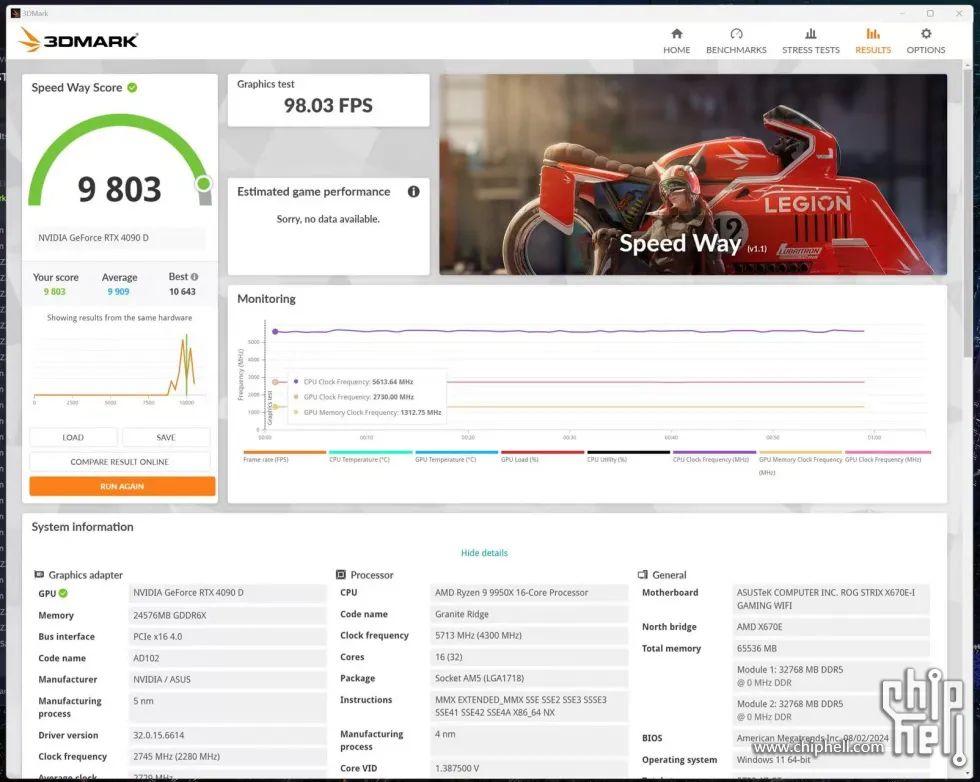Click the LOAD button
The width and height of the screenshot is (980, 782).
point(73,437)
